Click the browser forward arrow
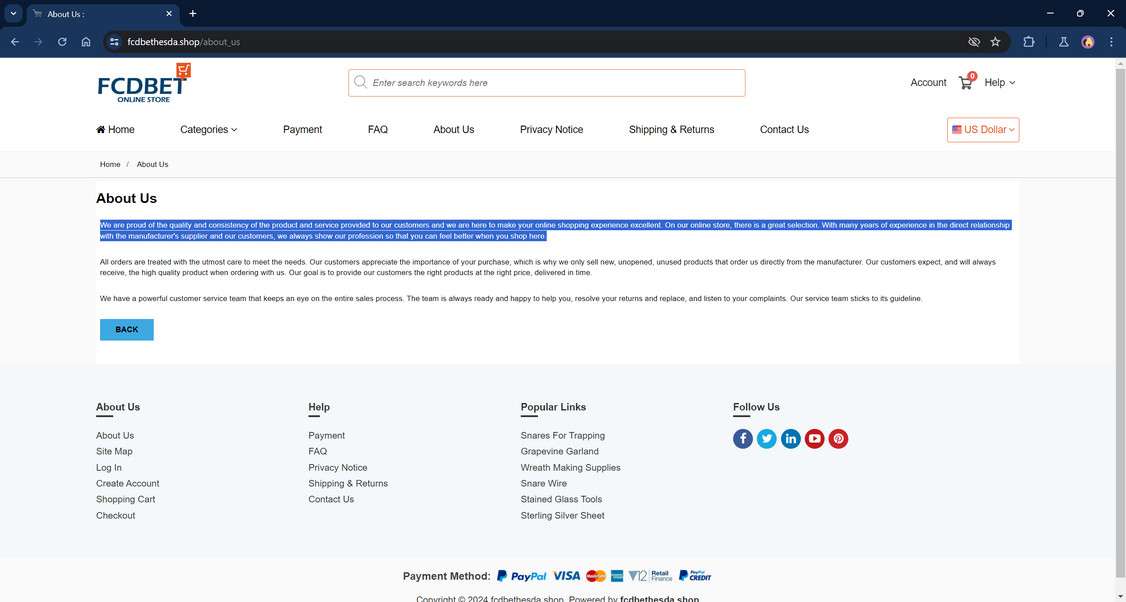 pos(38,42)
